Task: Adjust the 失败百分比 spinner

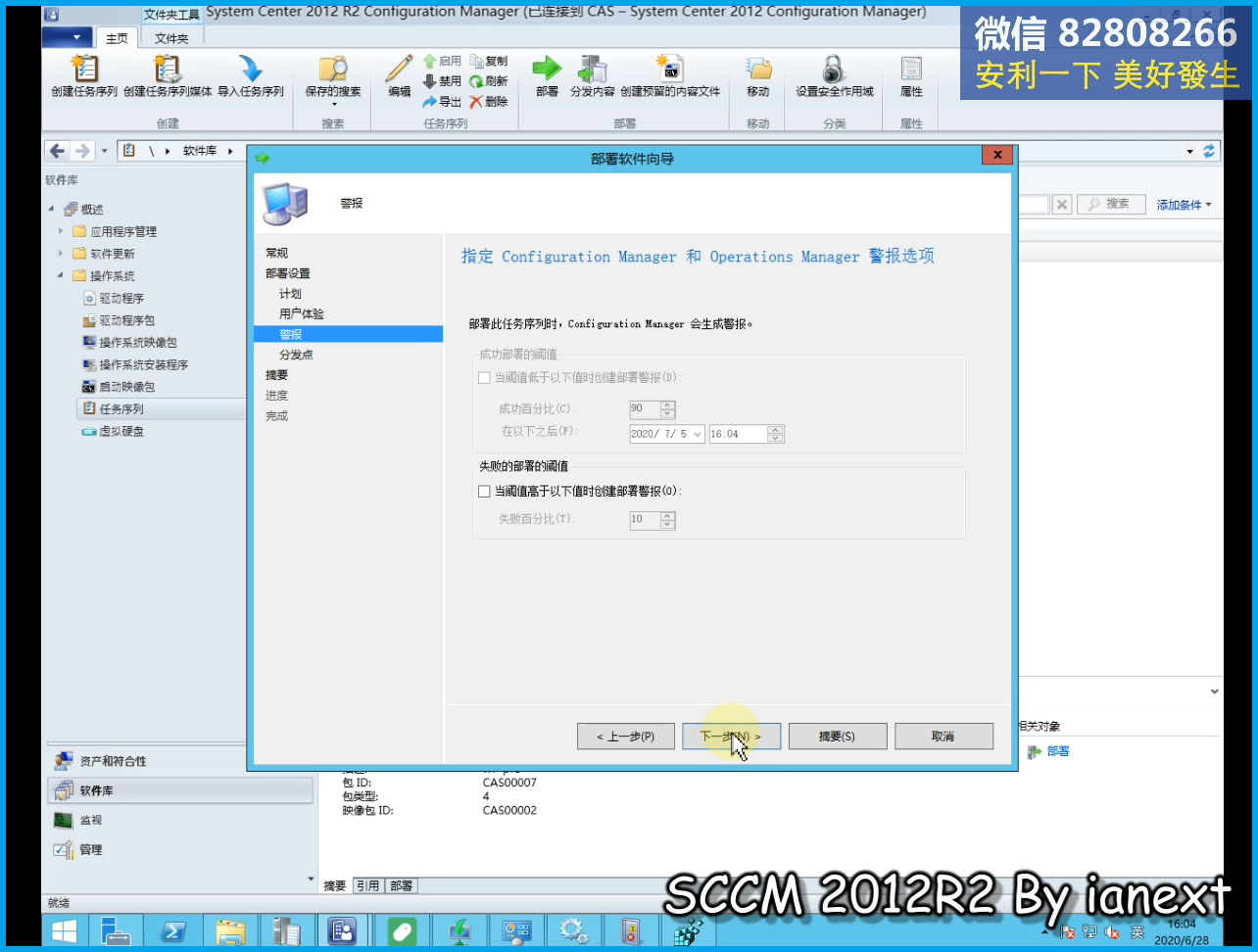Action: (x=668, y=520)
